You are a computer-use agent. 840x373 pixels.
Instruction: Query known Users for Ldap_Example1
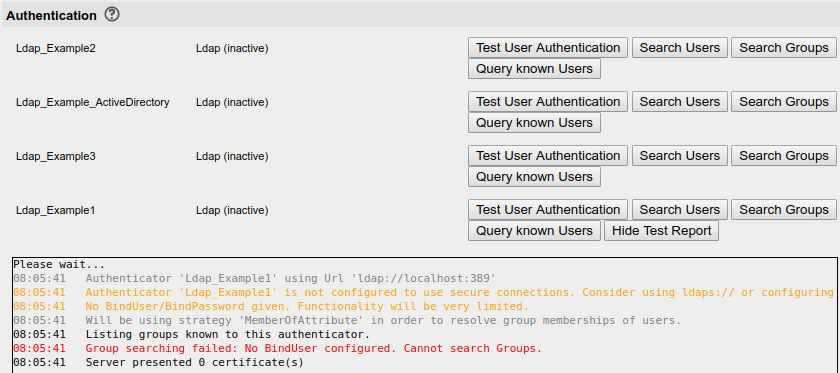click(x=534, y=231)
